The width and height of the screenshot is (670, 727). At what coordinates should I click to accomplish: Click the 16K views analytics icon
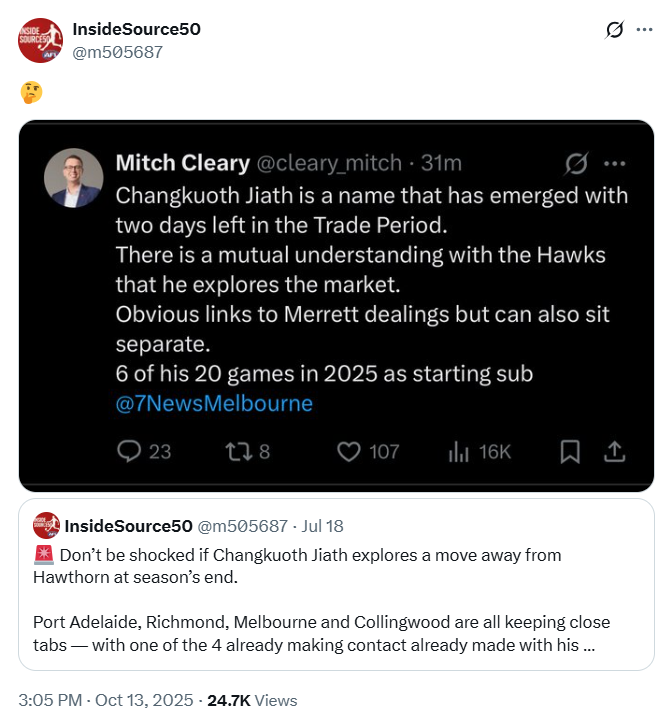point(460,452)
